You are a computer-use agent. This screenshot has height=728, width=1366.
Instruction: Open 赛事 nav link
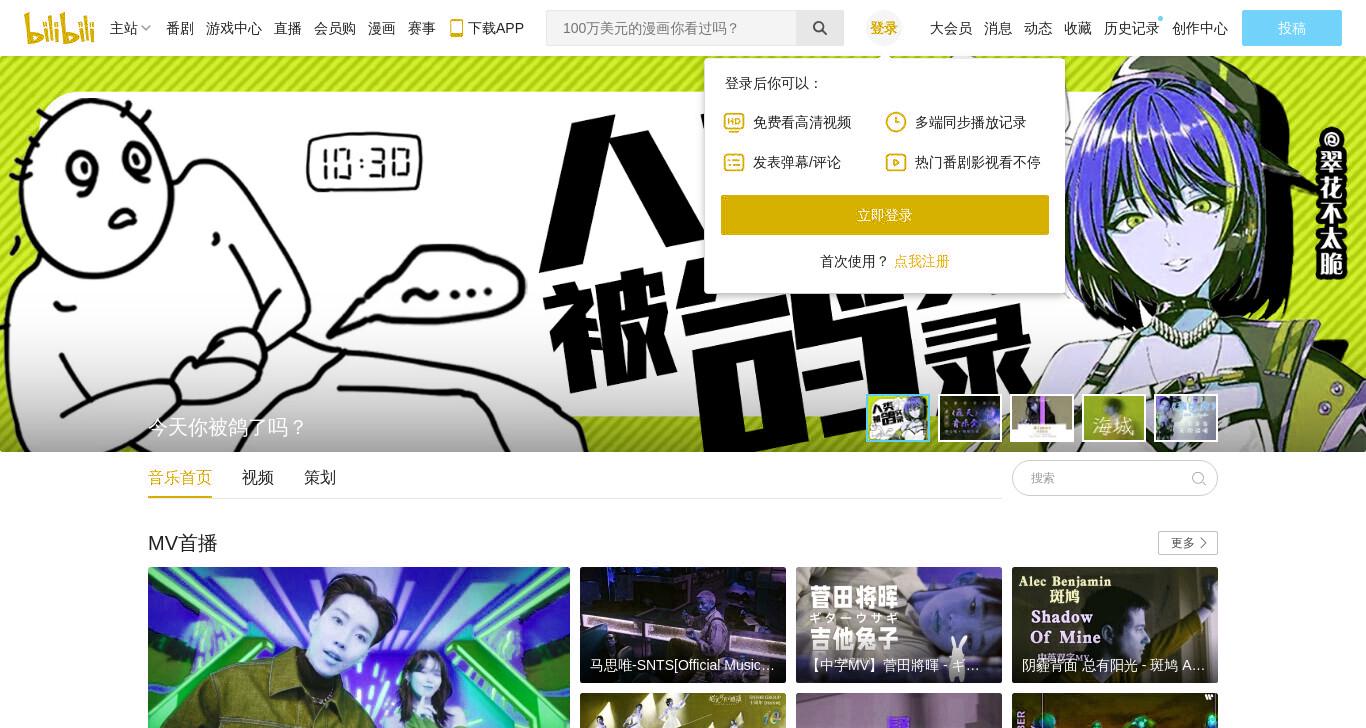(422, 28)
